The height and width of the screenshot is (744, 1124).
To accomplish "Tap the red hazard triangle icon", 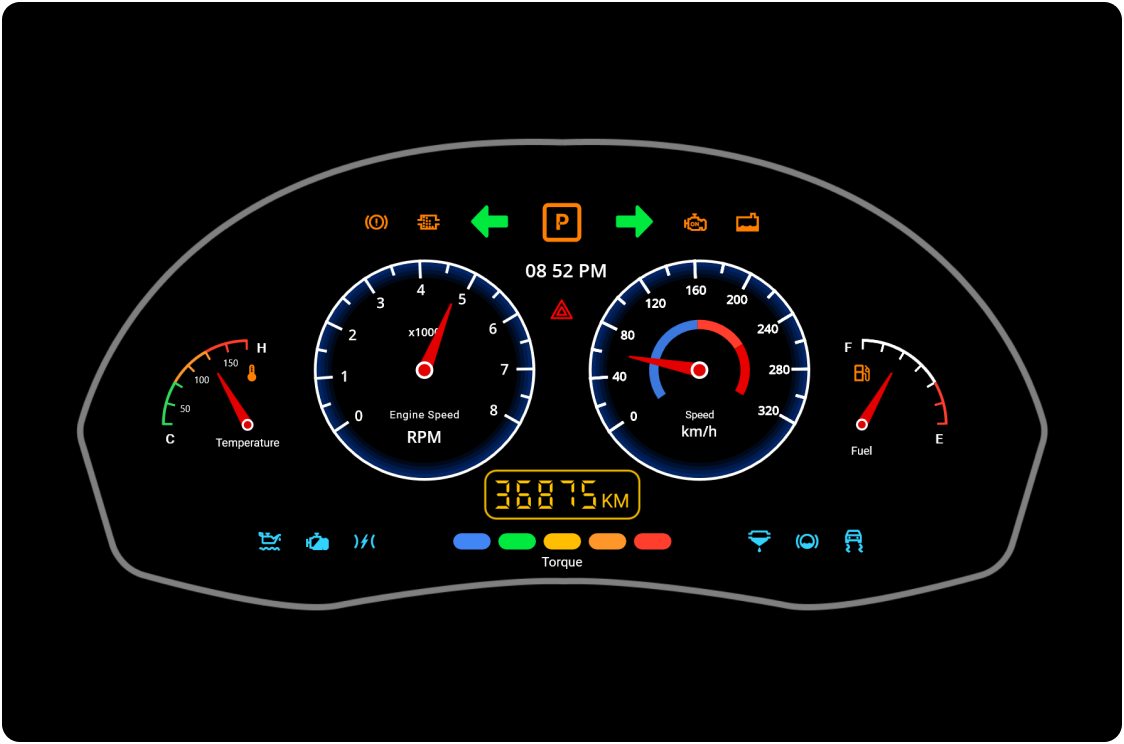I will (562, 310).
